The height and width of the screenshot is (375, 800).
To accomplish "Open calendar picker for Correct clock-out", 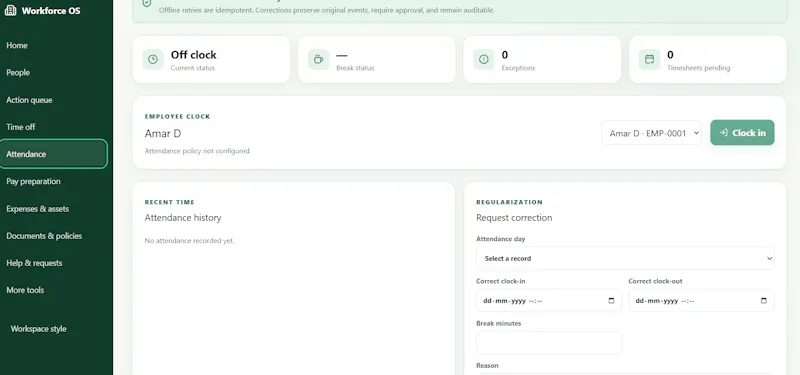I will pyautogui.click(x=764, y=301).
